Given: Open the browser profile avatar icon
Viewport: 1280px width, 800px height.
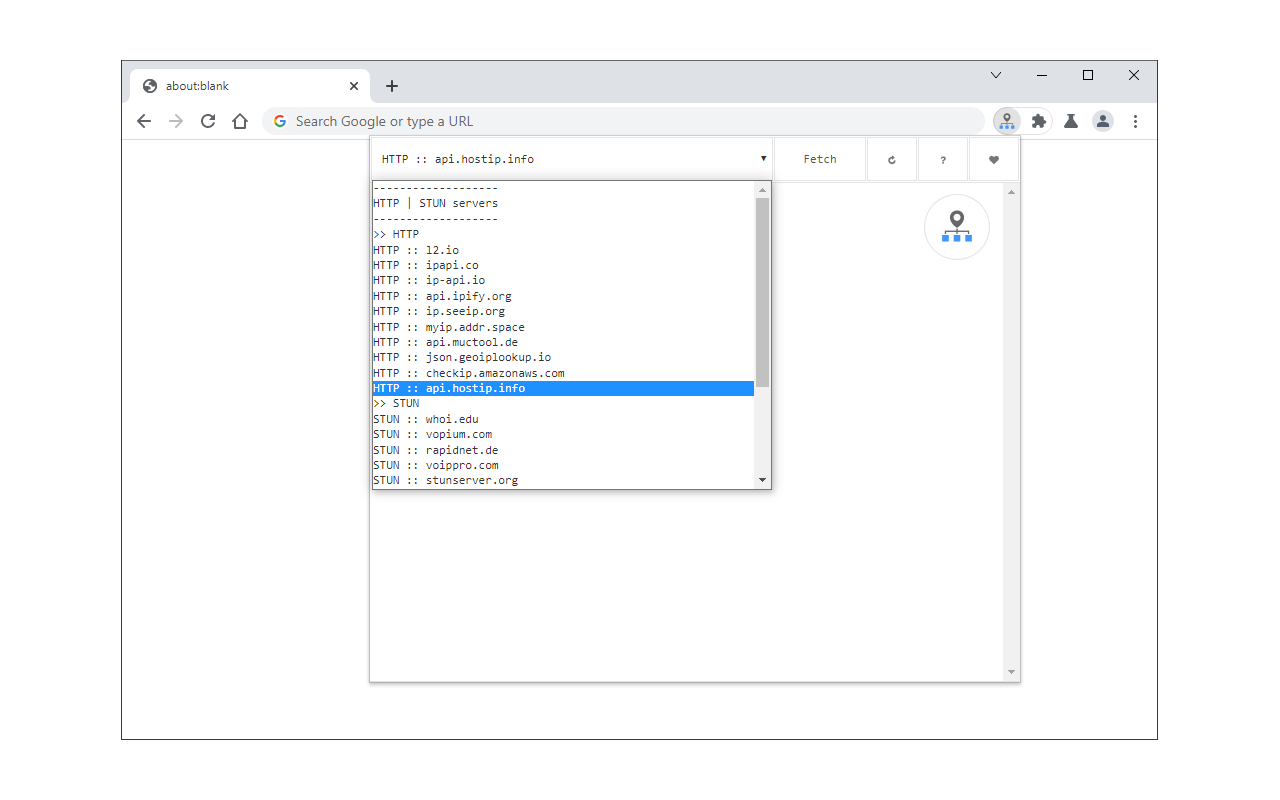Looking at the screenshot, I should click(1103, 120).
